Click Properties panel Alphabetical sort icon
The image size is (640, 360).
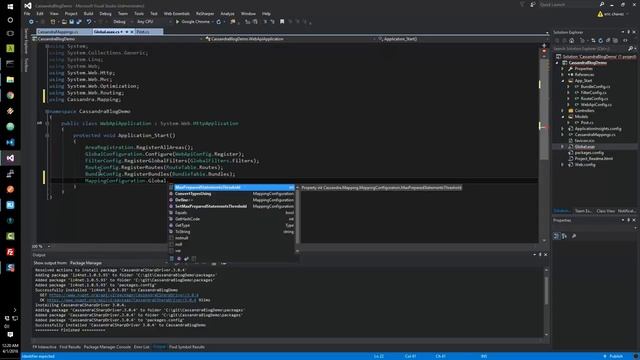(564, 236)
